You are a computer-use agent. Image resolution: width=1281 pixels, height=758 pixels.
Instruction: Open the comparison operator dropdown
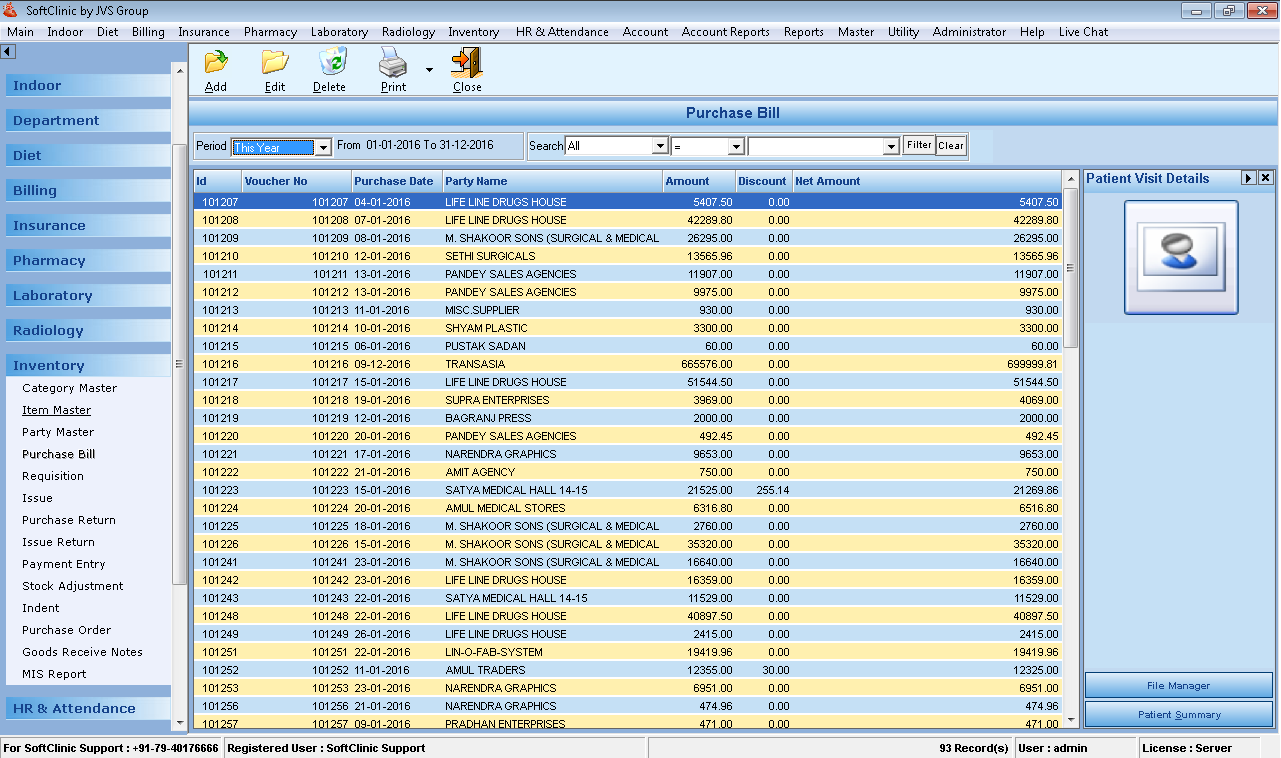[736, 145]
